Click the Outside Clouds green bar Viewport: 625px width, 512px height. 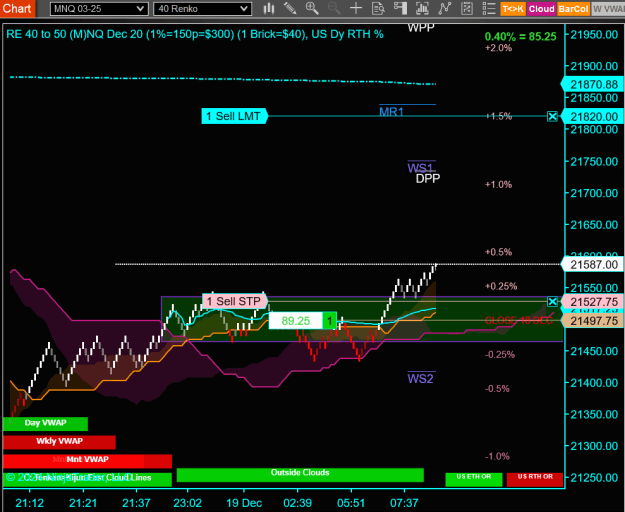(x=300, y=475)
